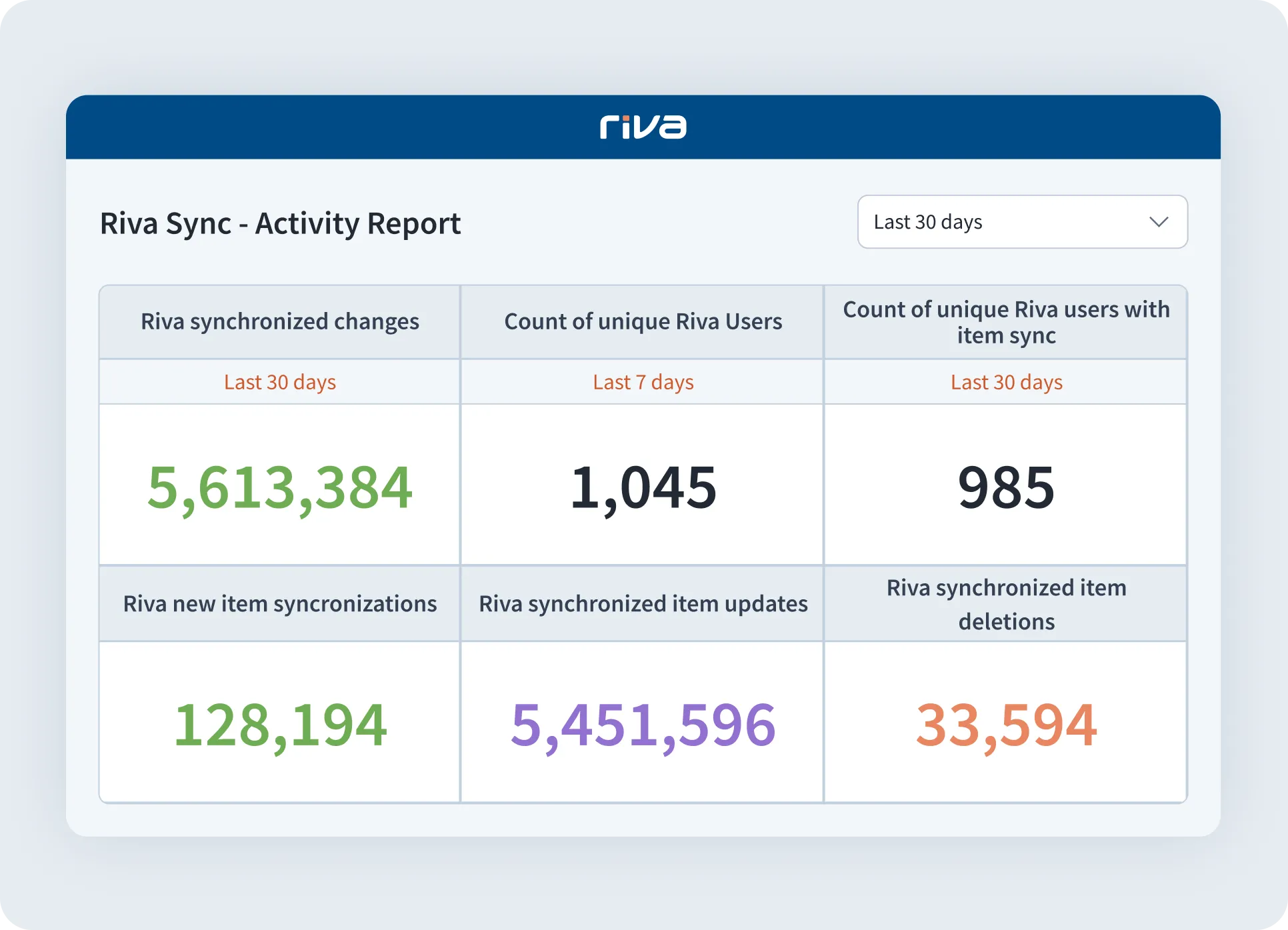Open the Last 30 days dropdown
This screenshot has height=930, width=1288.
coord(1022,222)
